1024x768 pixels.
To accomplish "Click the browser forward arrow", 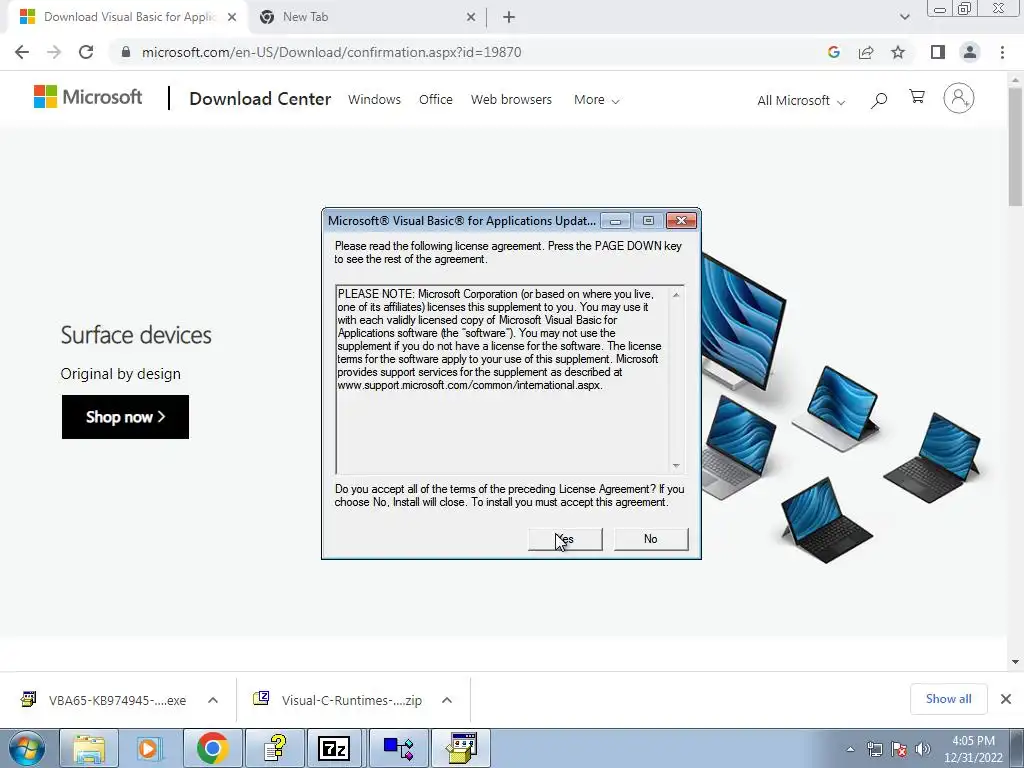I will click(54, 52).
